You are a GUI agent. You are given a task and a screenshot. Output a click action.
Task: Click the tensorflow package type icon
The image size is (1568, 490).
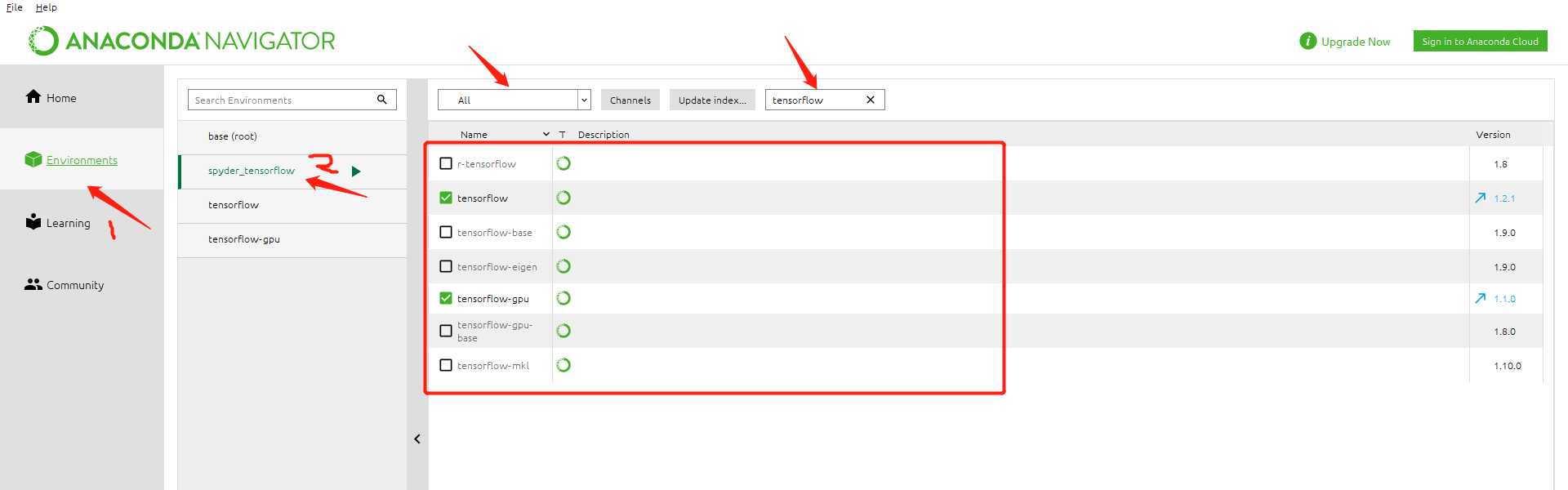tap(563, 198)
